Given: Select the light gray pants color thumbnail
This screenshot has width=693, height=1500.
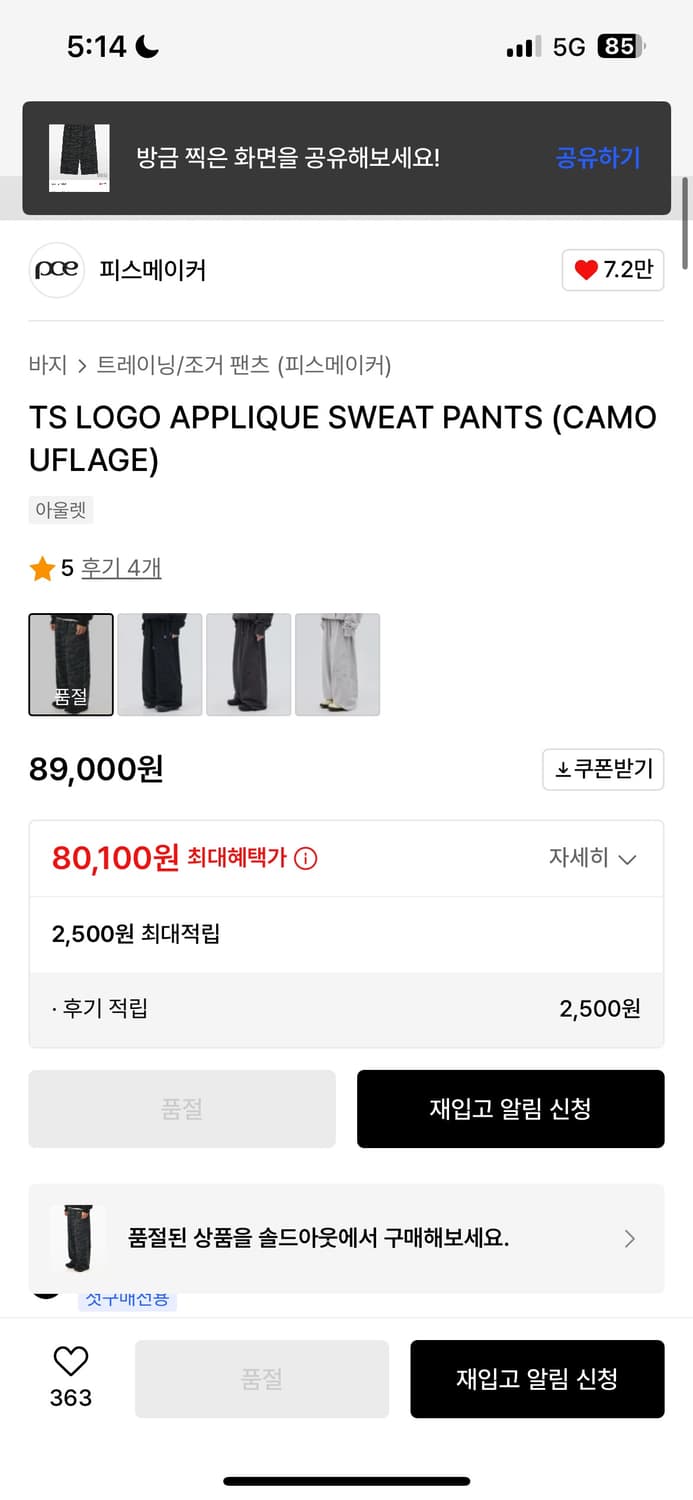Looking at the screenshot, I should (x=336, y=664).
